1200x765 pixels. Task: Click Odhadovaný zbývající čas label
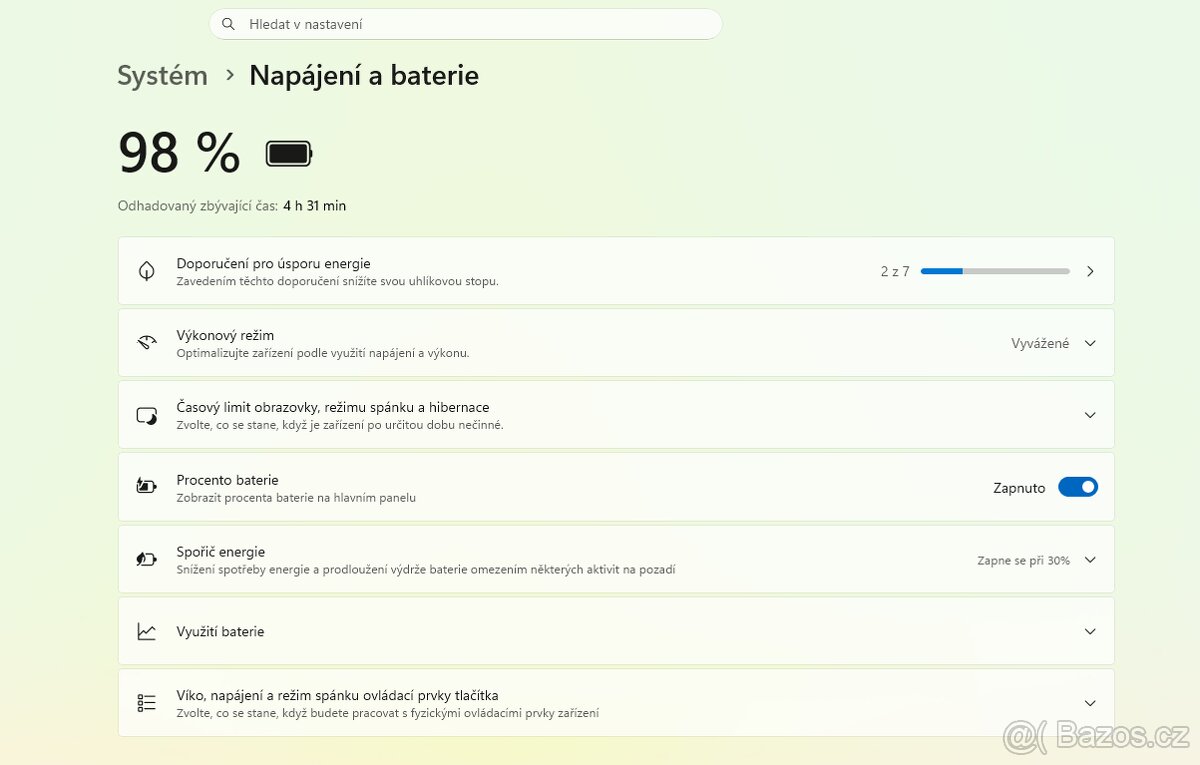point(197,206)
